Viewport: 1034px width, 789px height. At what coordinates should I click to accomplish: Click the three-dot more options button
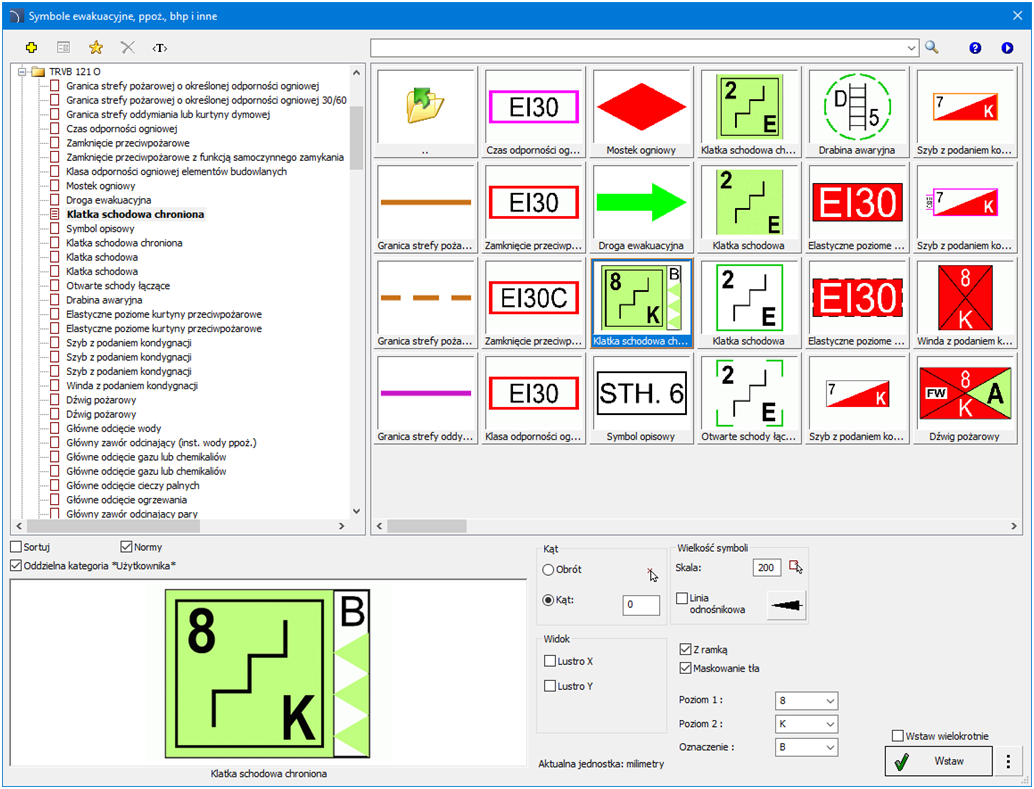[1008, 761]
